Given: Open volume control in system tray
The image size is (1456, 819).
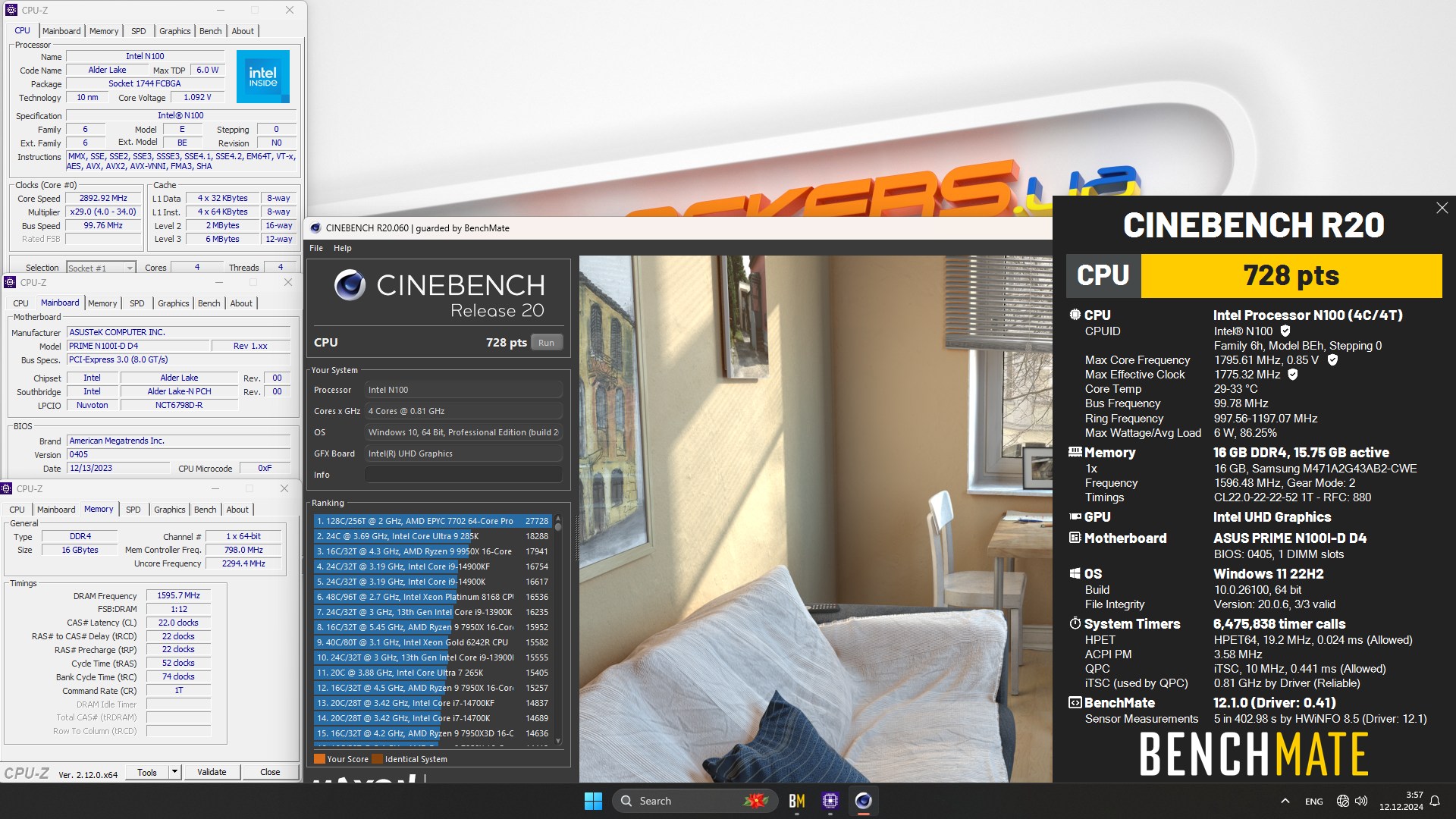Looking at the screenshot, I should [1361, 801].
